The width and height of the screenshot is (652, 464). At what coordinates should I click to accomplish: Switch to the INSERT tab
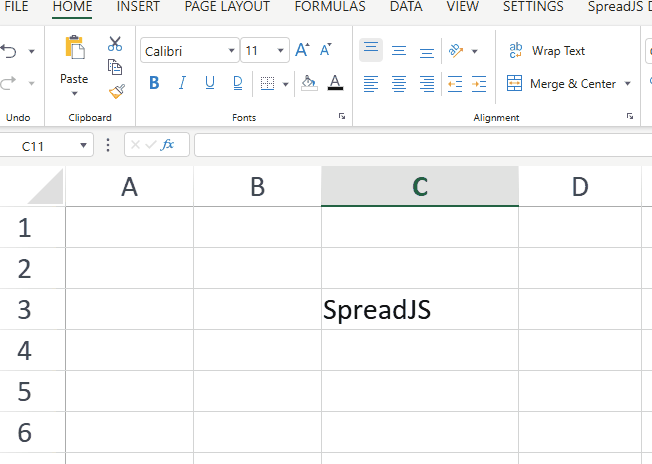point(138,7)
